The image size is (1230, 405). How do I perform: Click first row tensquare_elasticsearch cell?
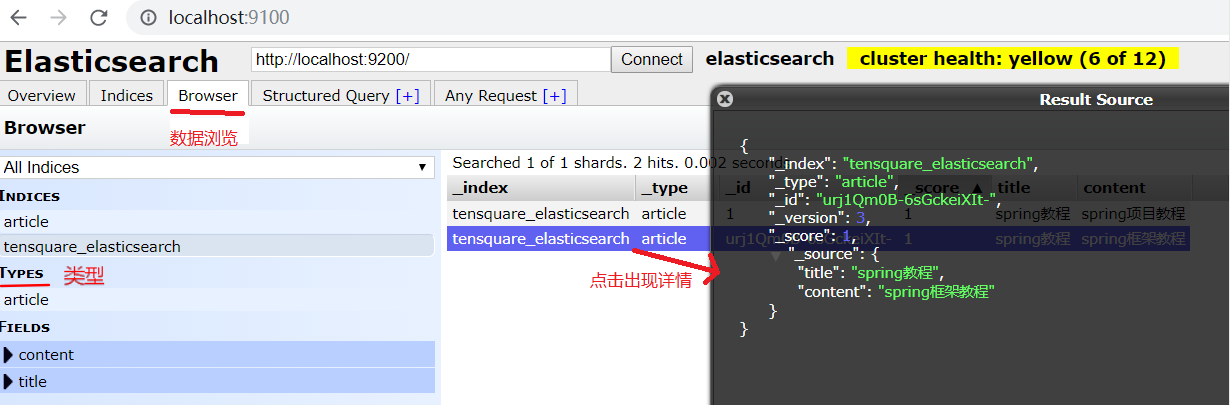pyautogui.click(x=541, y=213)
